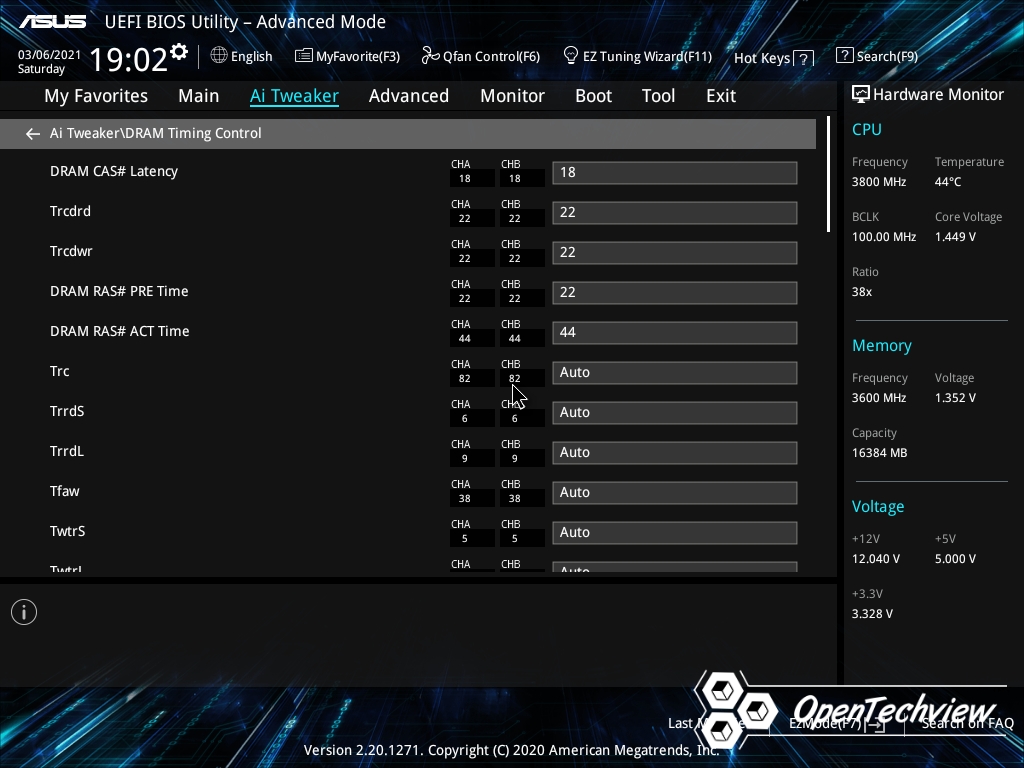Edit the Trcdrd value field
The height and width of the screenshot is (768, 1024).
(x=675, y=212)
